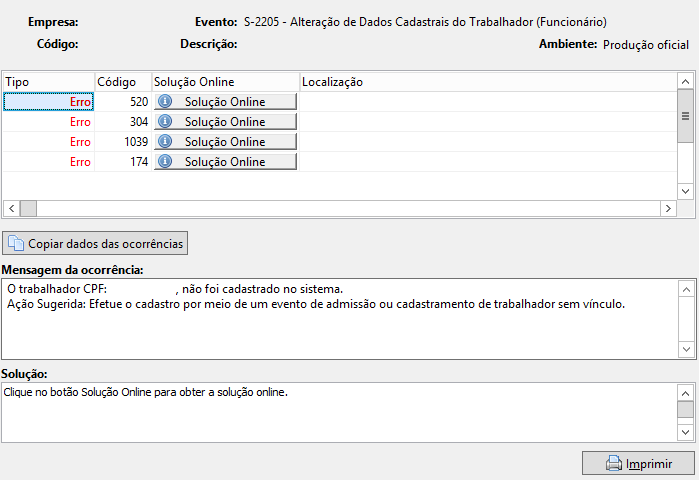Click info icon on error 174 row
700x480 pixels.
(165, 161)
